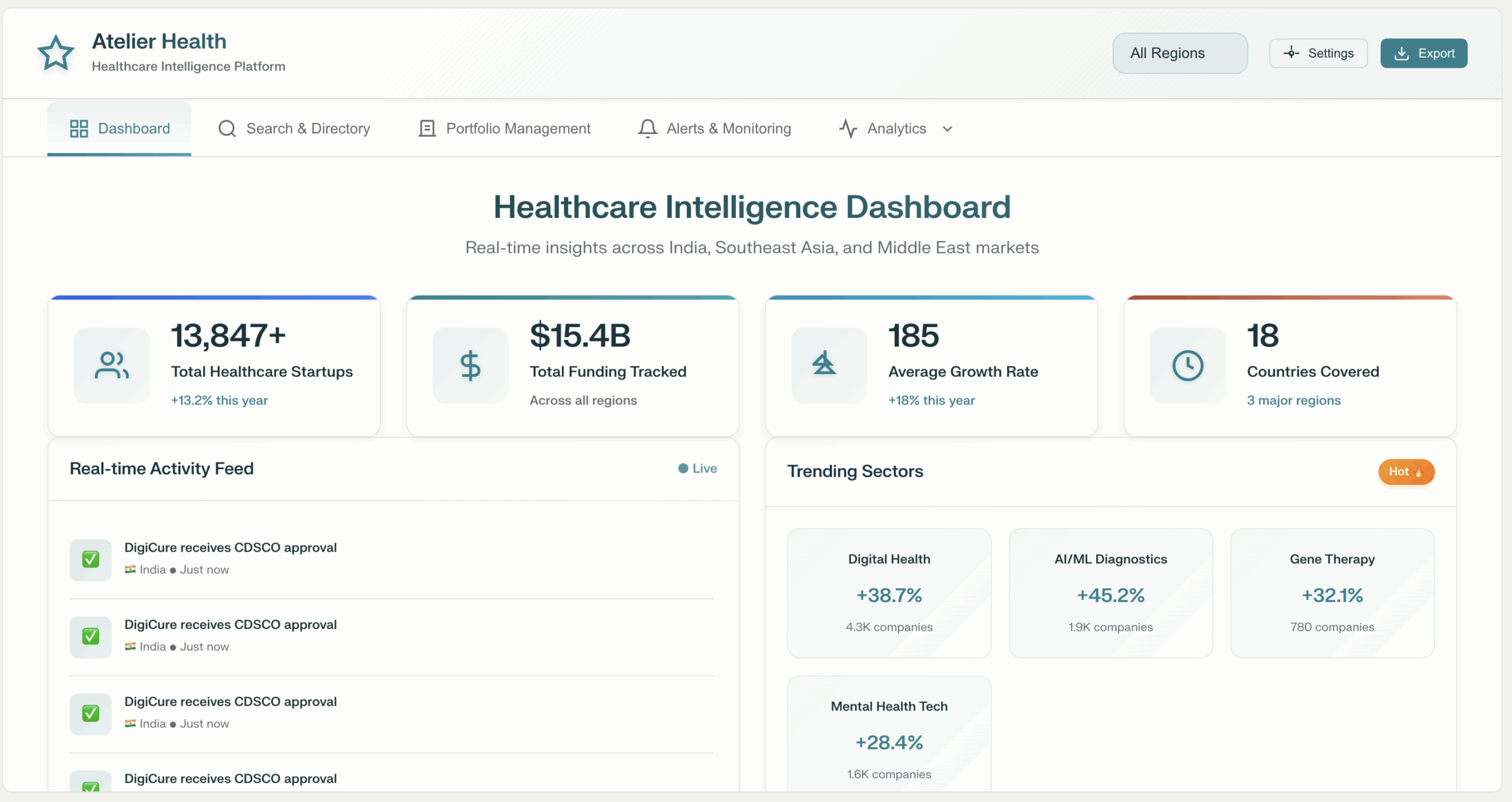The width and height of the screenshot is (1512, 802).
Task: Click the bell icon beside Alerts & Monitoring
Action: [x=647, y=128]
